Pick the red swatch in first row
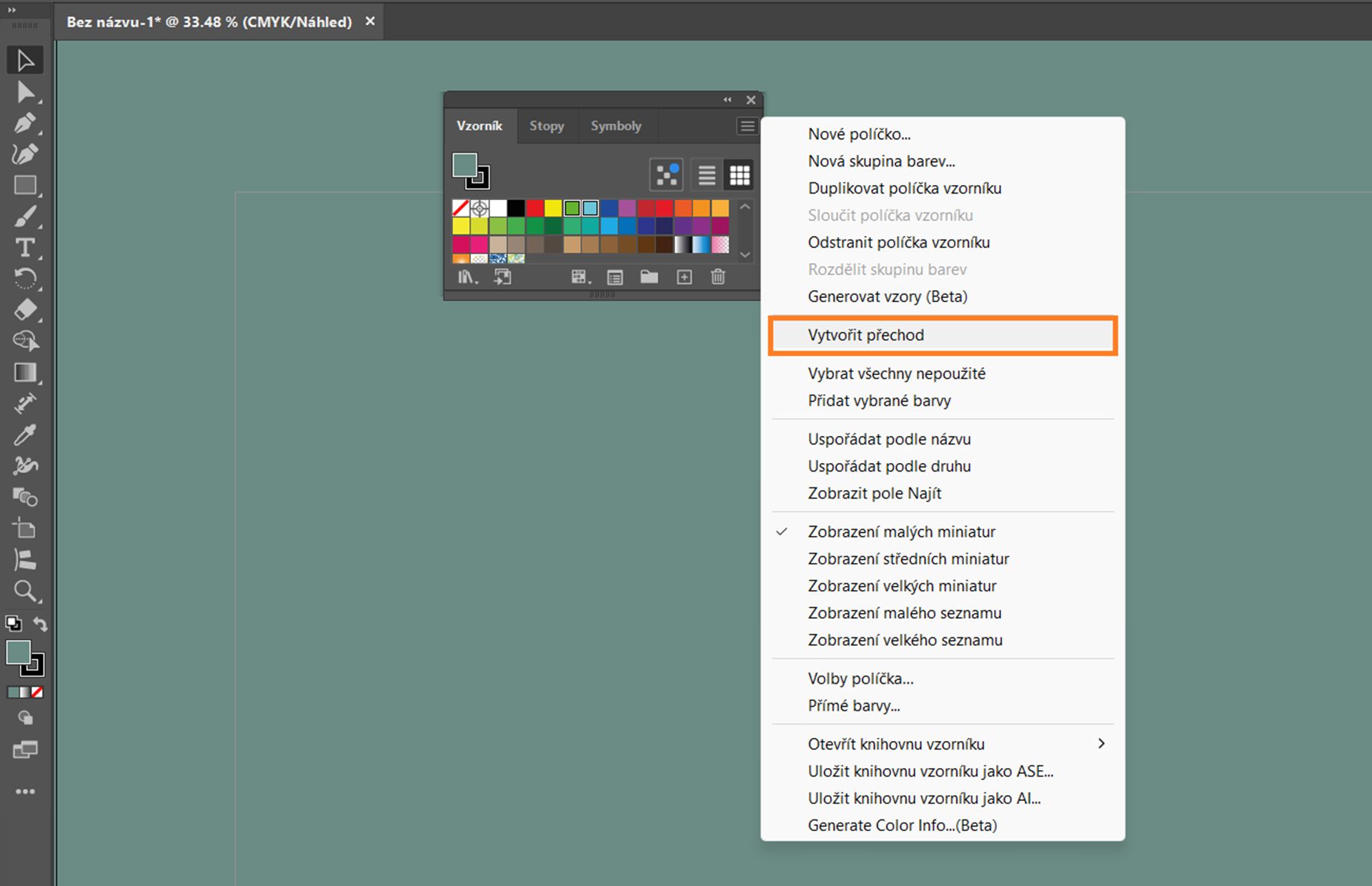Image resolution: width=1372 pixels, height=886 pixels. pos(535,208)
